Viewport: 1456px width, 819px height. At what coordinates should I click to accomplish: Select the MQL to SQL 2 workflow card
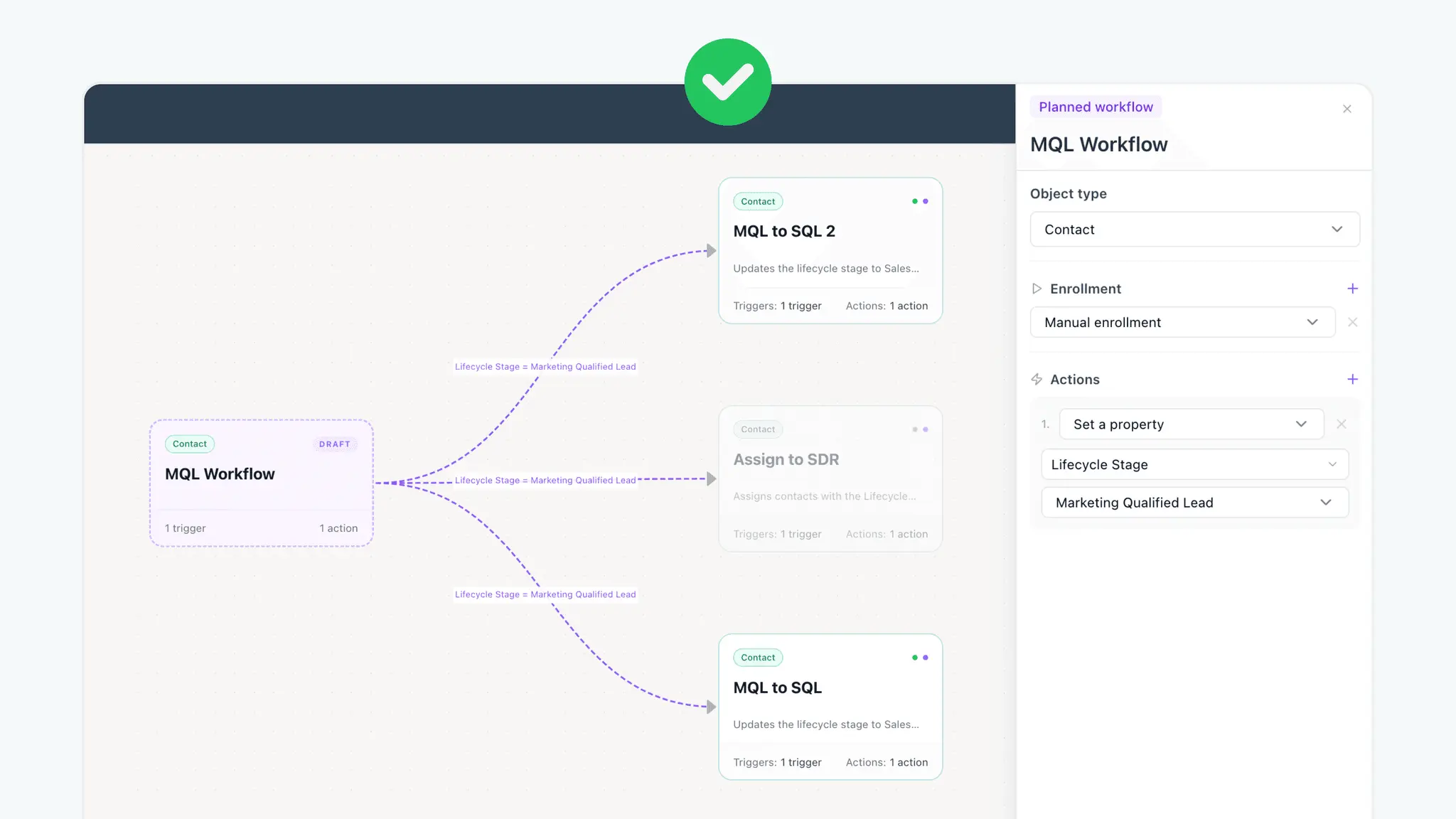(x=830, y=251)
